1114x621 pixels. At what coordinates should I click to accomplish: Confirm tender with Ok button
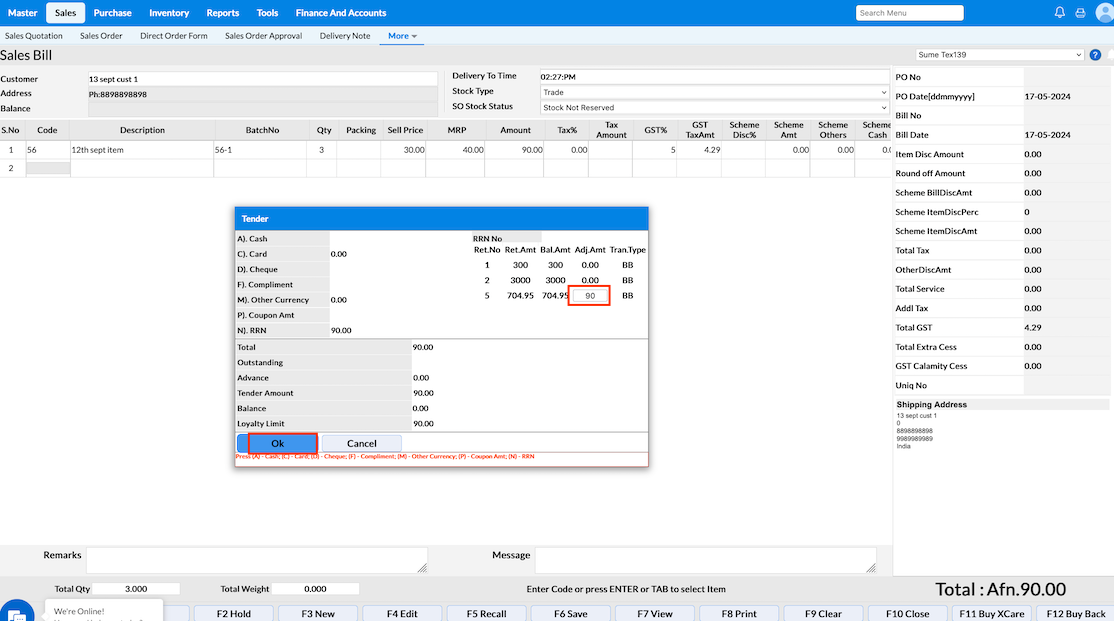point(277,443)
